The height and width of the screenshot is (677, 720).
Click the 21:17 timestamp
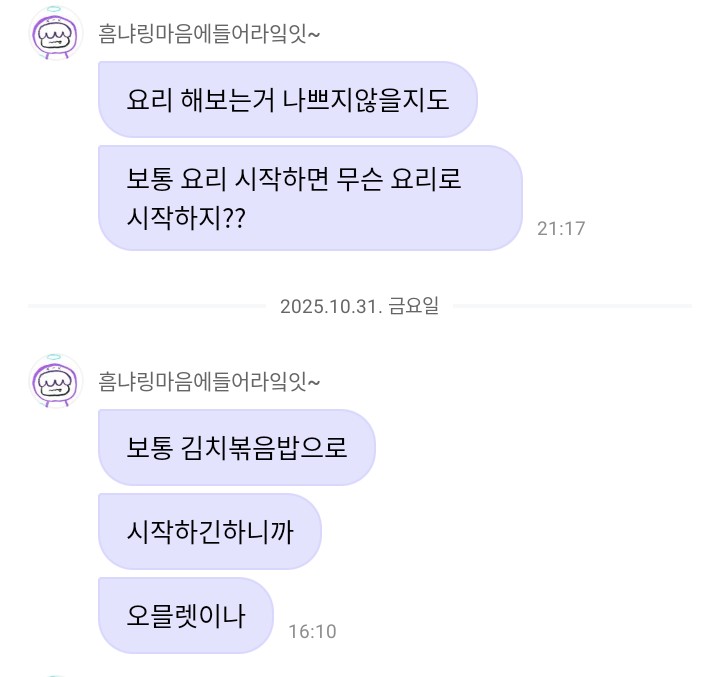560,229
